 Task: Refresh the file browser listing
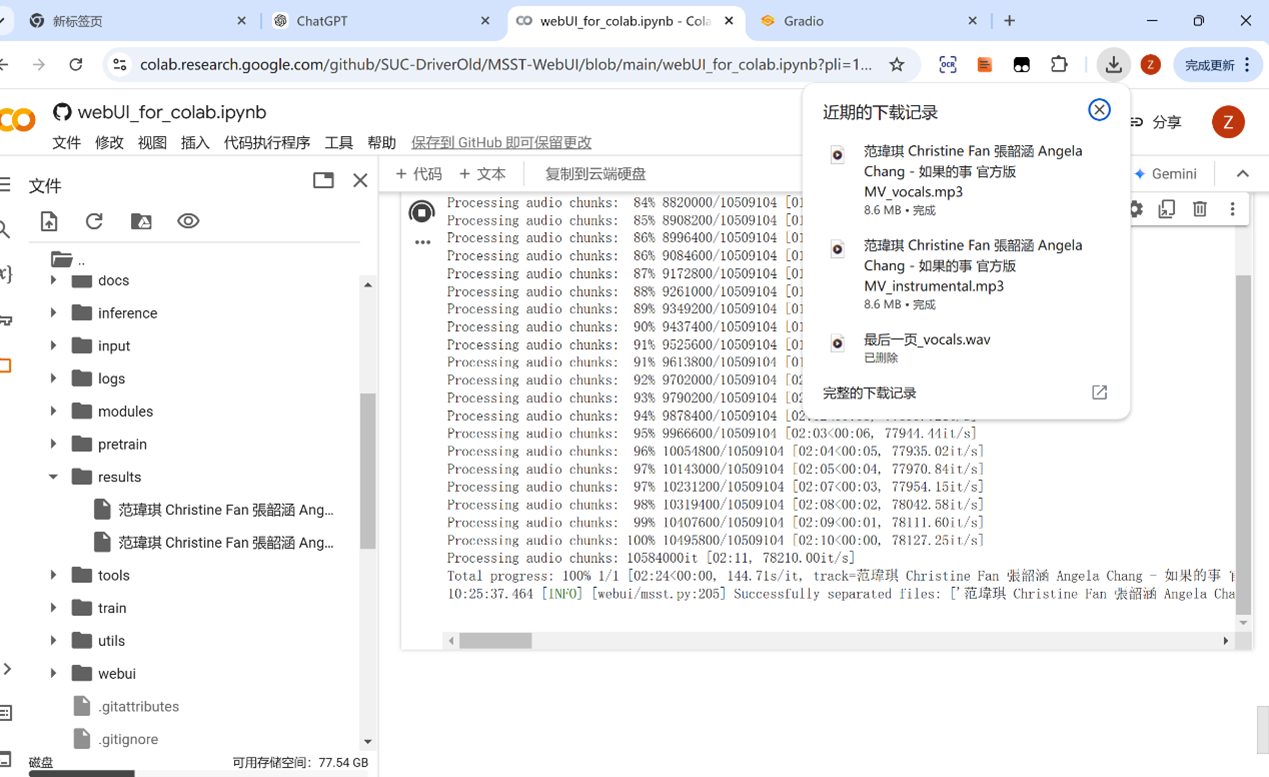(x=94, y=221)
